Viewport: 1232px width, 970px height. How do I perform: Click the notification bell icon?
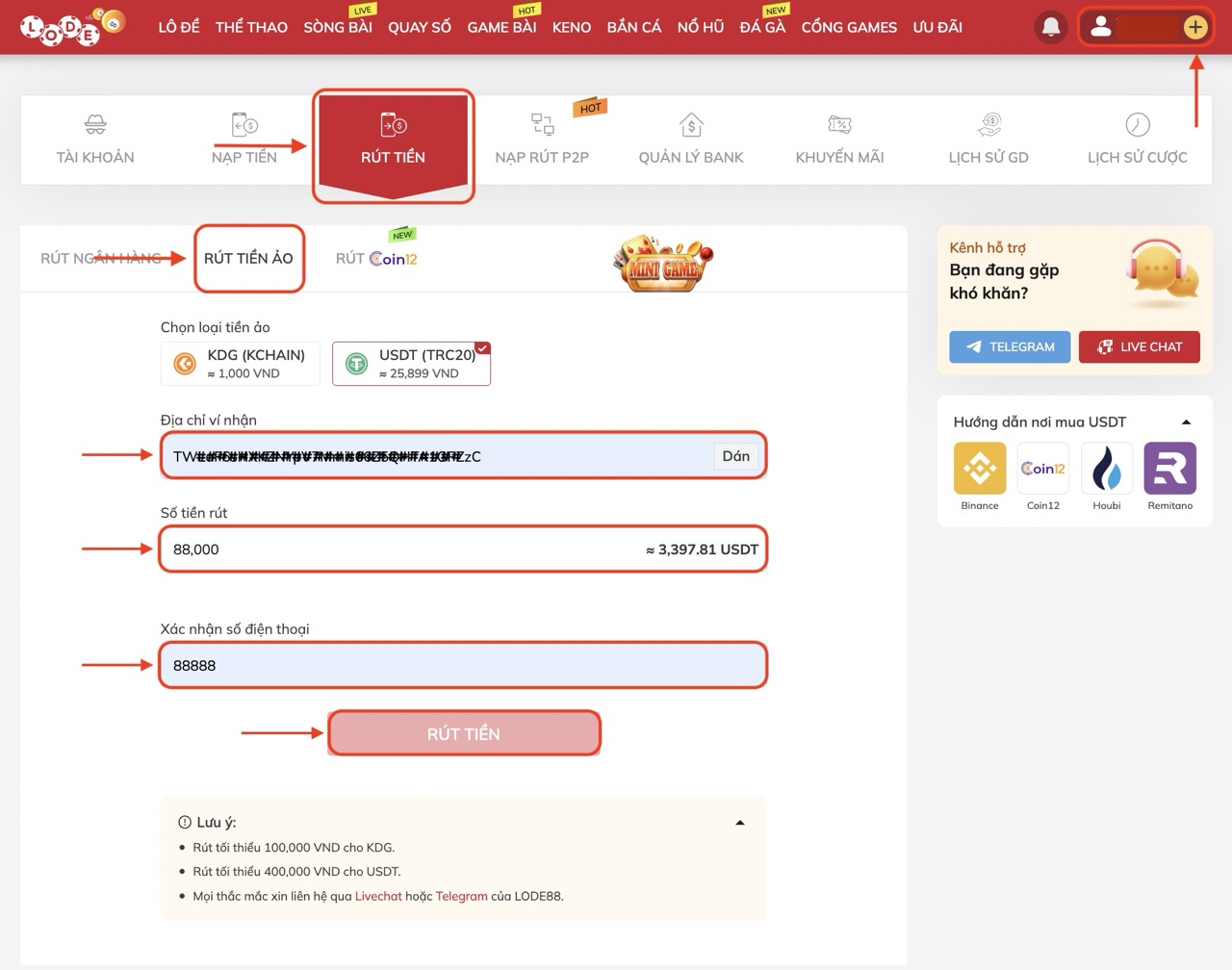(x=1051, y=27)
